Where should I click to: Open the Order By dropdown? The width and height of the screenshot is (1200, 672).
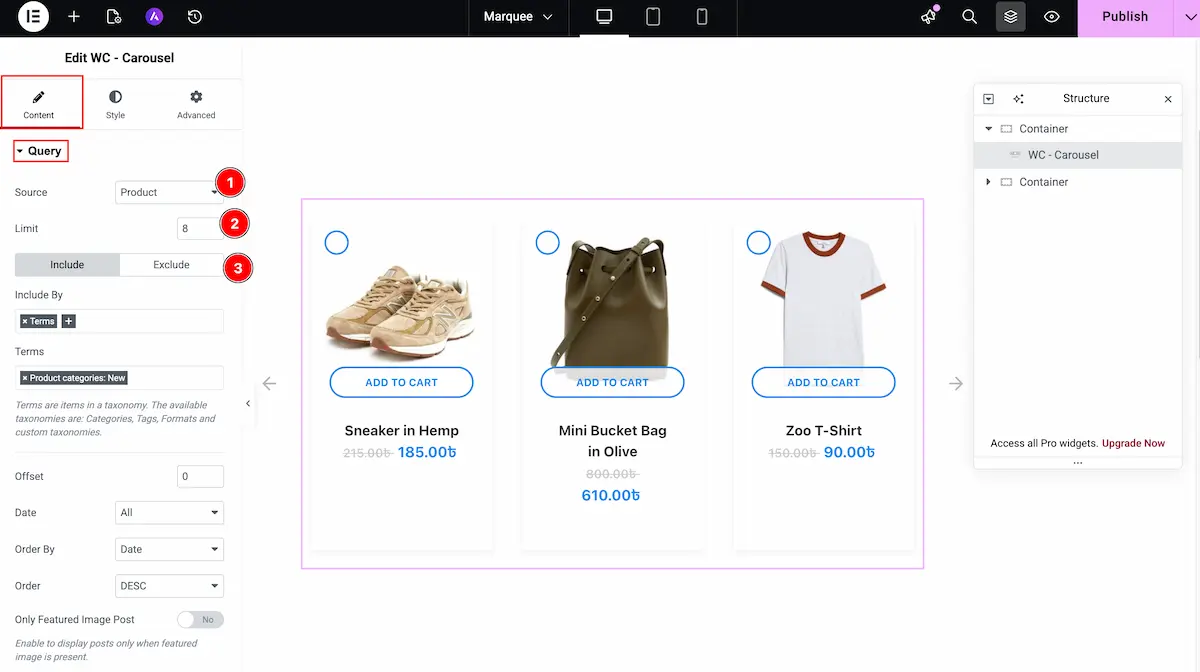click(169, 549)
